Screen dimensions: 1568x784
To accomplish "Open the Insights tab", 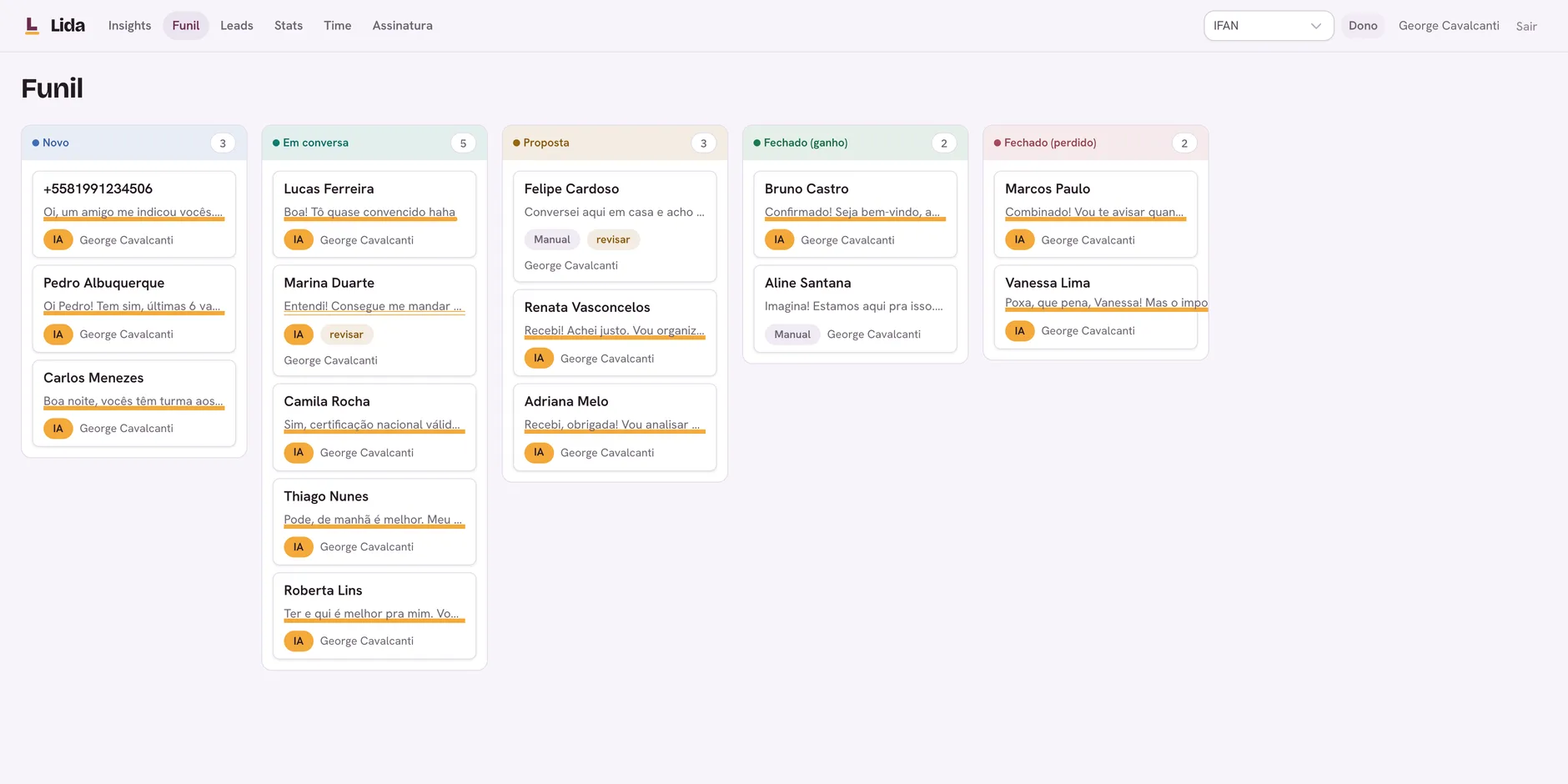I will (129, 26).
